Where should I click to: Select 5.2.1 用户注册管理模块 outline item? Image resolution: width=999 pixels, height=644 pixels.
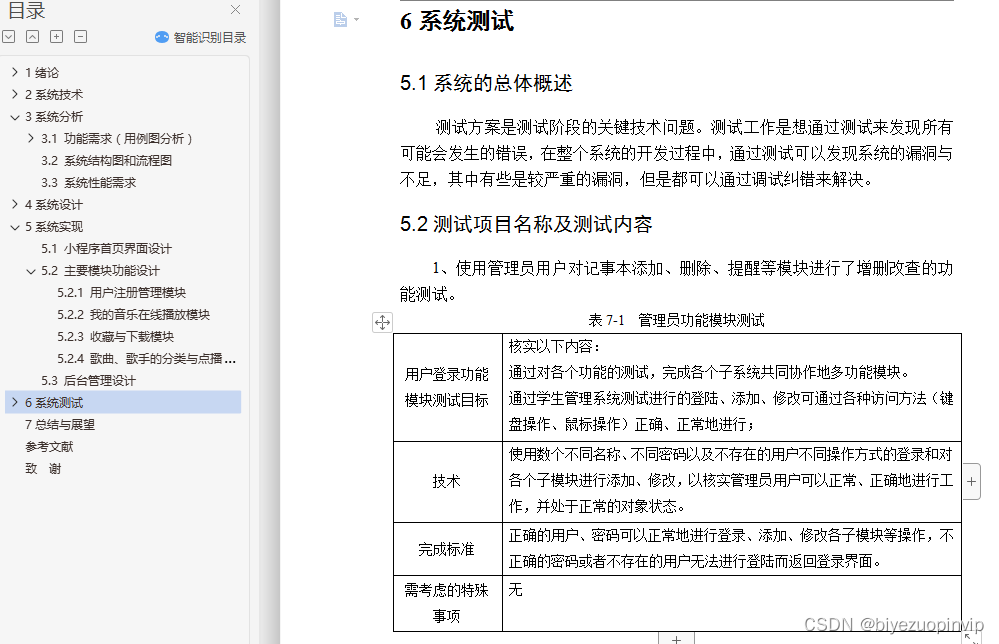(x=121, y=292)
